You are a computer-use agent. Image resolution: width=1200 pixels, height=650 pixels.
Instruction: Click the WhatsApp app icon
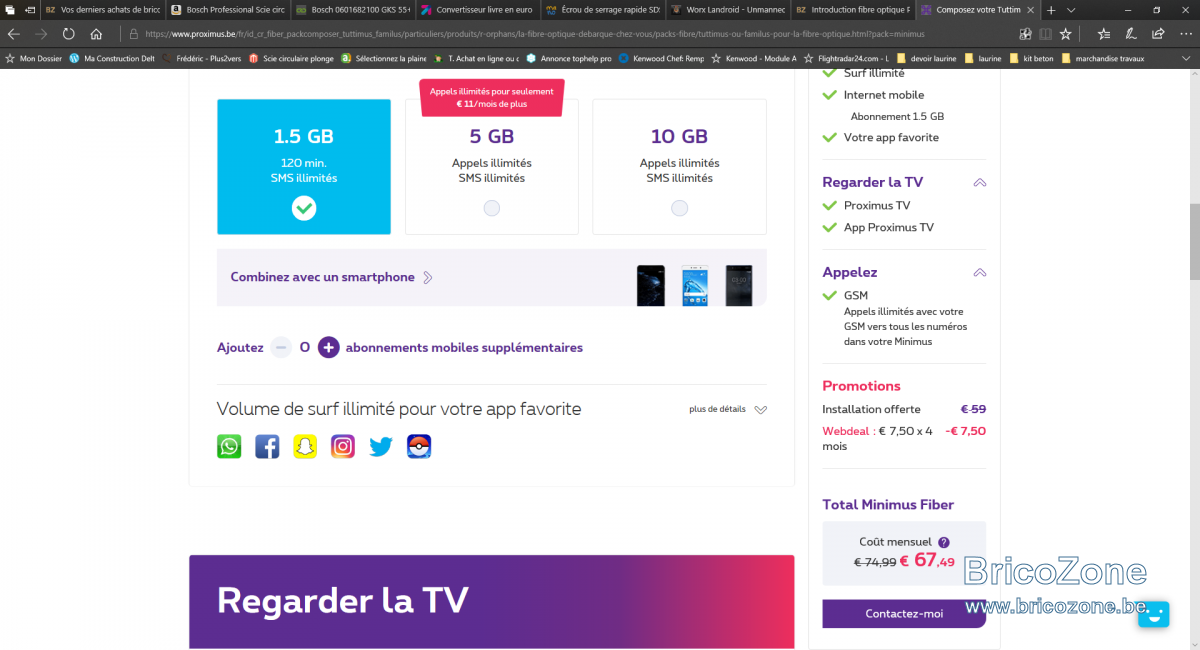click(x=229, y=446)
